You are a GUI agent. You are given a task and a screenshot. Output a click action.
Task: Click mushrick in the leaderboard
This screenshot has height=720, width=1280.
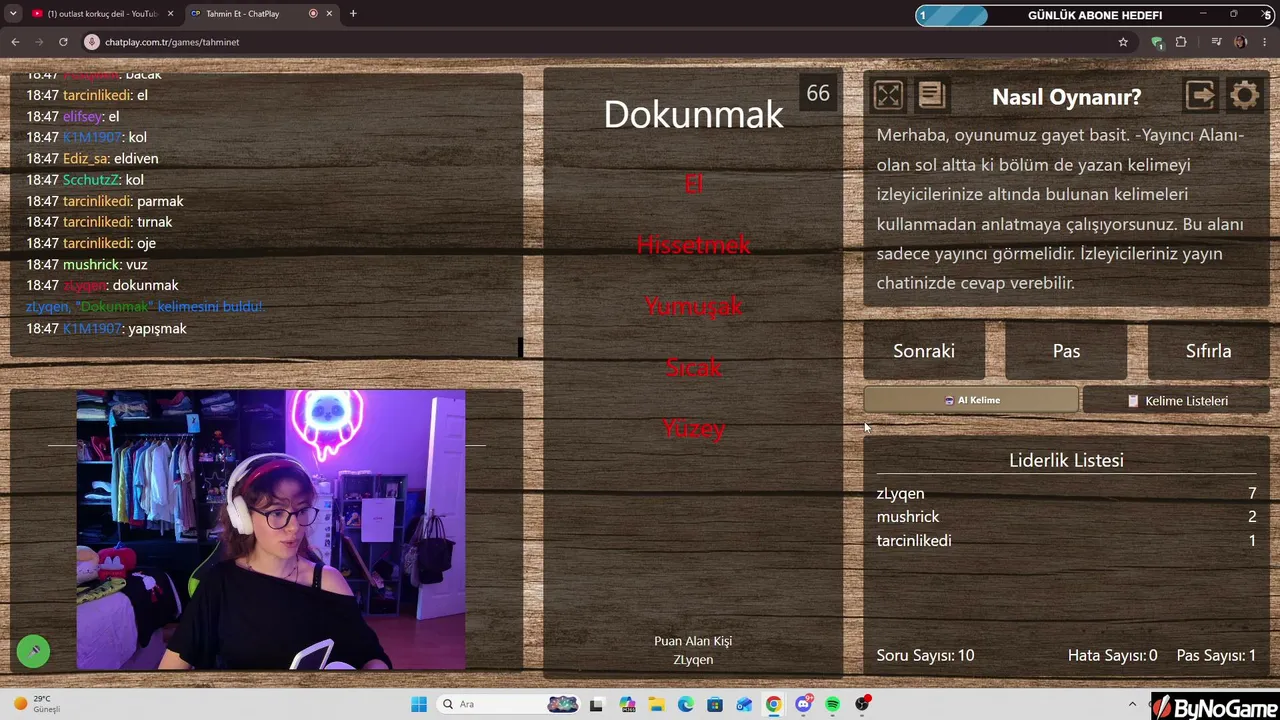click(908, 517)
